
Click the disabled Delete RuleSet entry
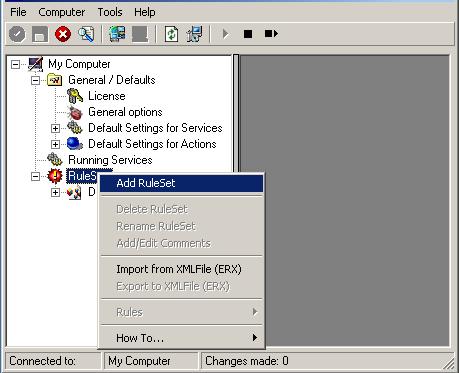click(182, 209)
